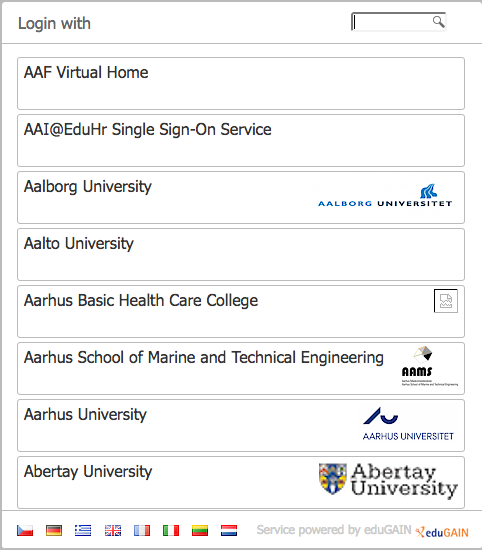This screenshot has width=482, height=550.
Task: Click the Aalborg Universitet logo
Action: (385, 195)
